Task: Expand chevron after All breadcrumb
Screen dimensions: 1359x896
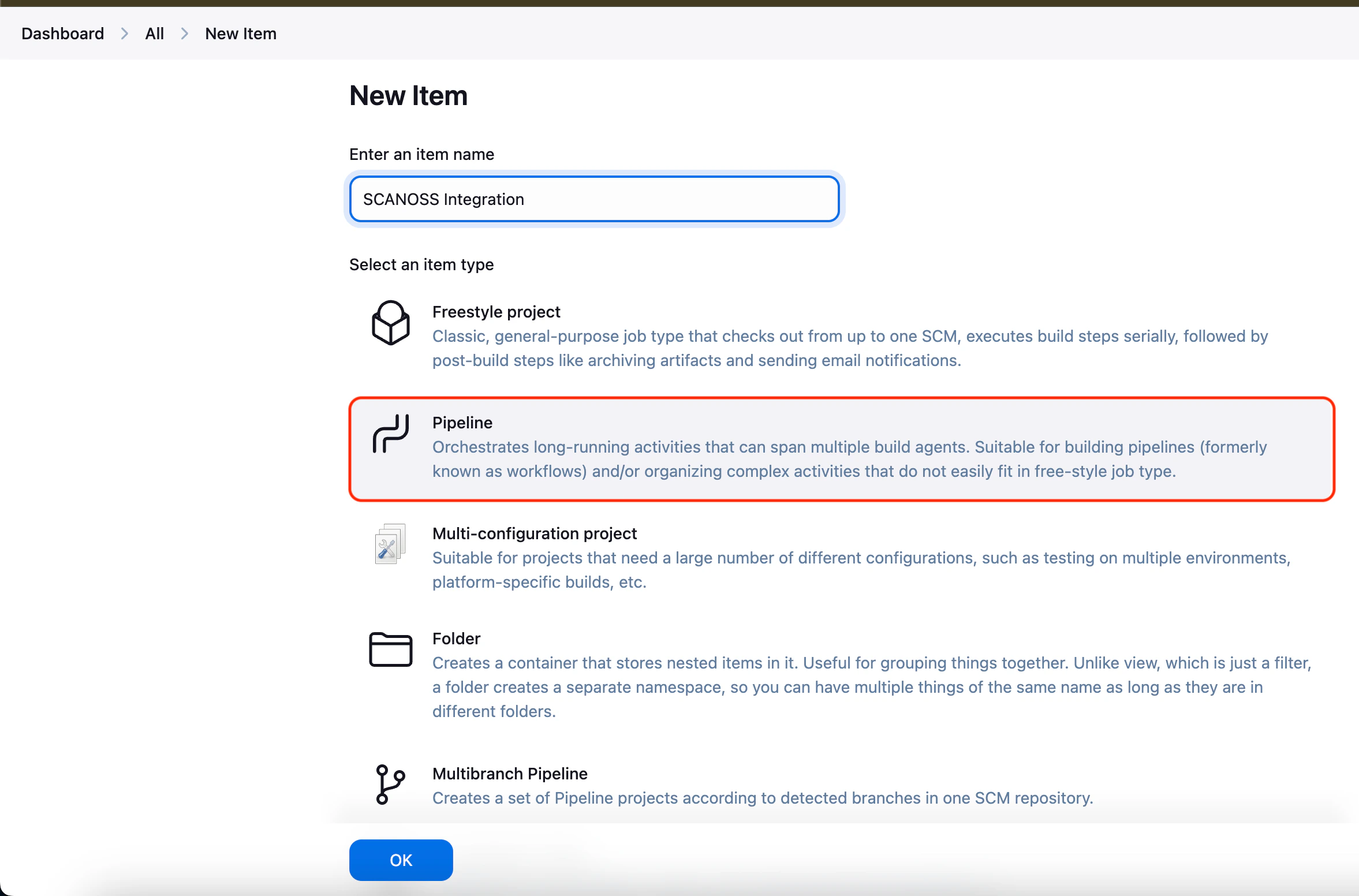Action: (x=185, y=33)
